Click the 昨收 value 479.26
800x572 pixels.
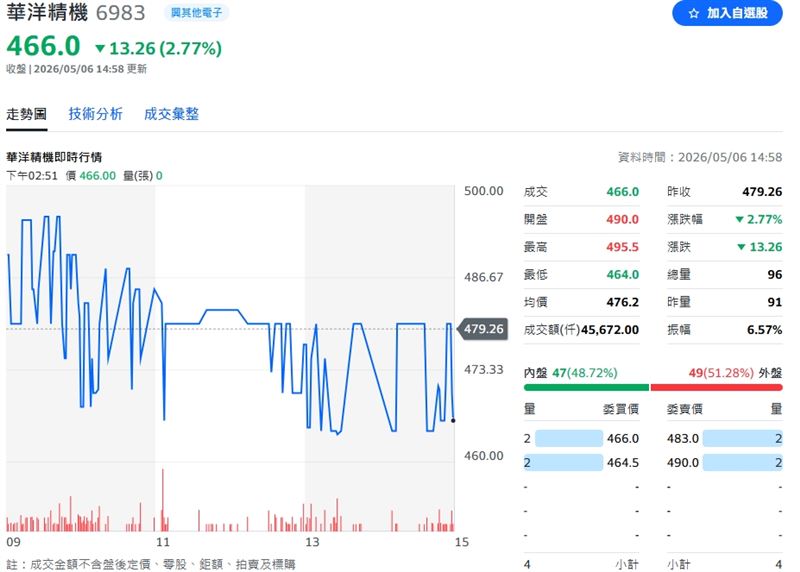762,192
